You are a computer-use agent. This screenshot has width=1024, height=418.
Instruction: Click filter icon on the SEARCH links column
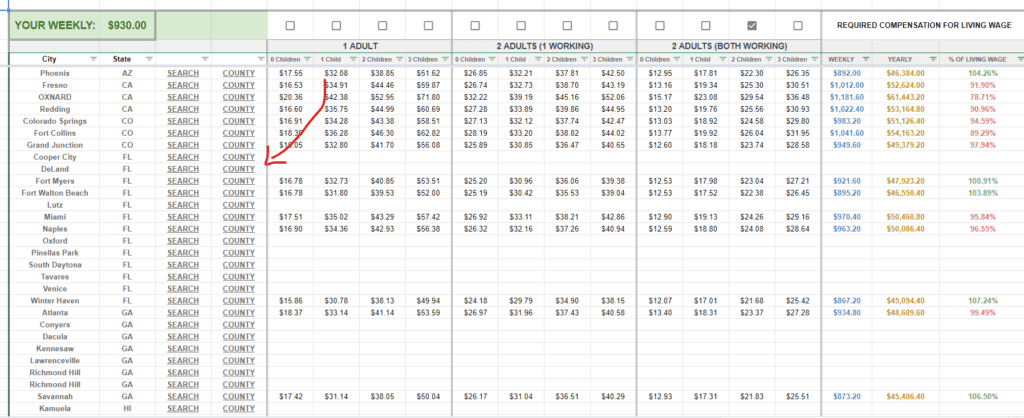point(204,59)
